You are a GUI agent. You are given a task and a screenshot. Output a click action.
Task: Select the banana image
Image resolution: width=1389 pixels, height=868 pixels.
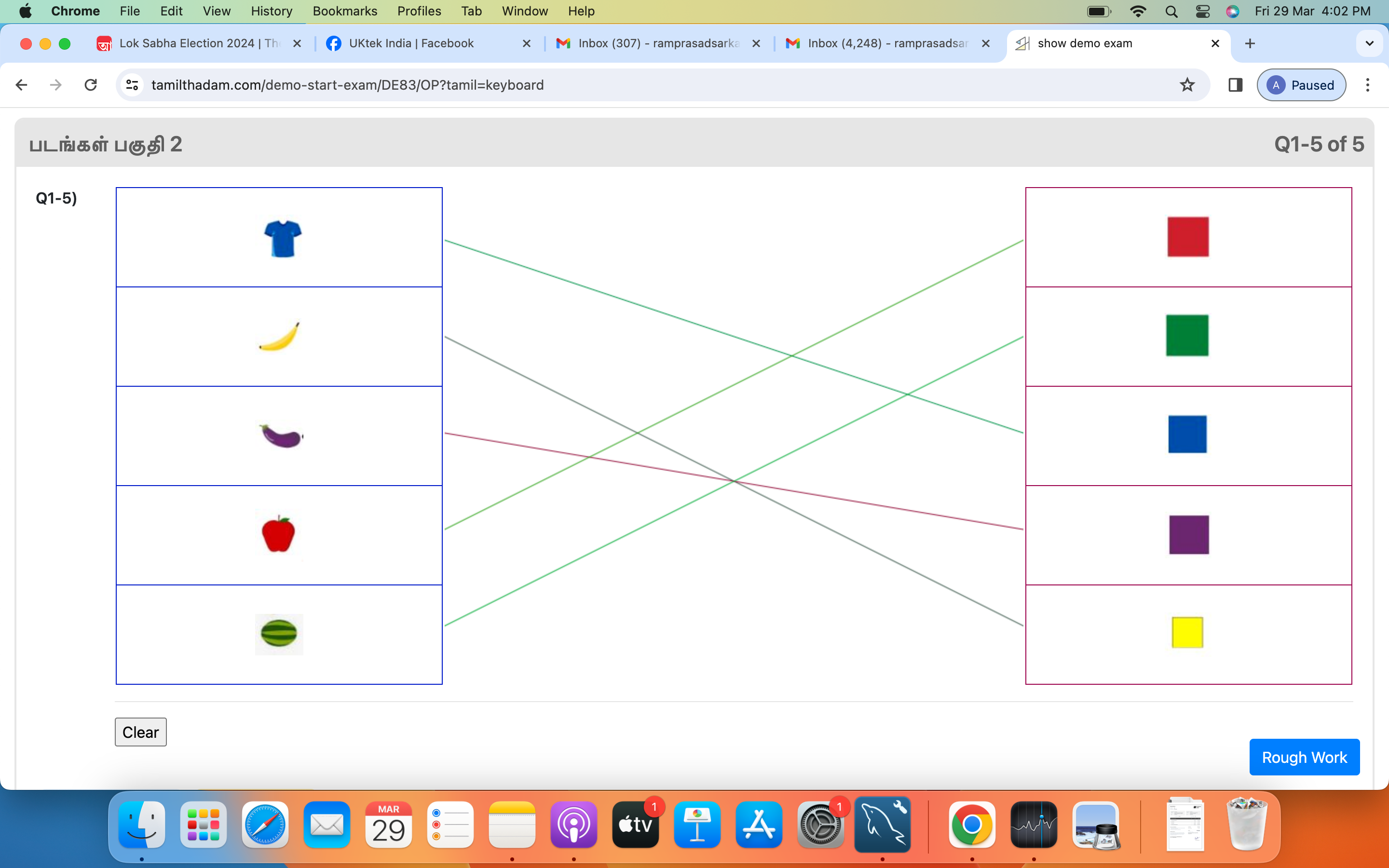[x=280, y=337]
